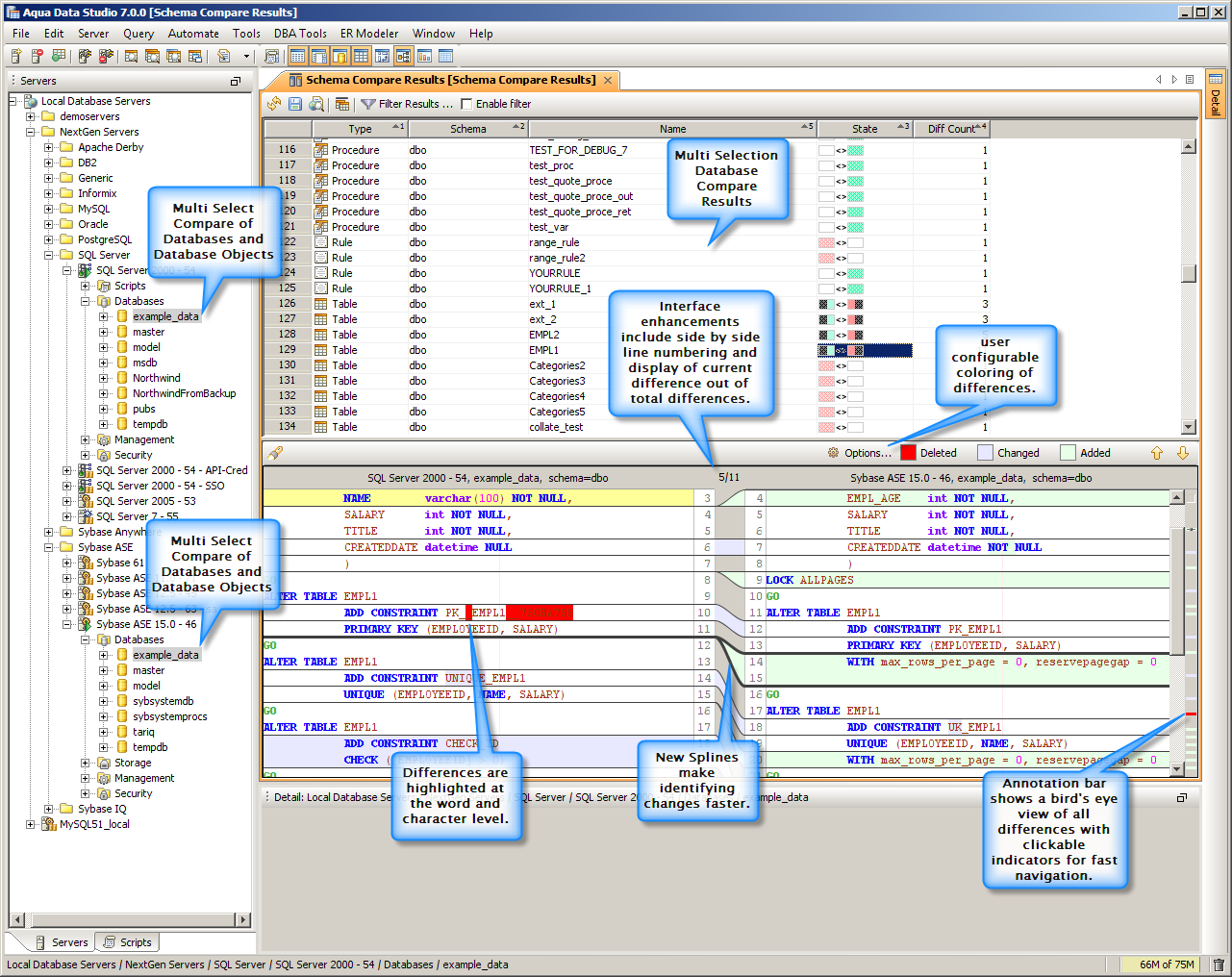Viewport: 1232px width, 977px height.
Task: Click the red marker on the annotation bar
Action: [x=1191, y=714]
